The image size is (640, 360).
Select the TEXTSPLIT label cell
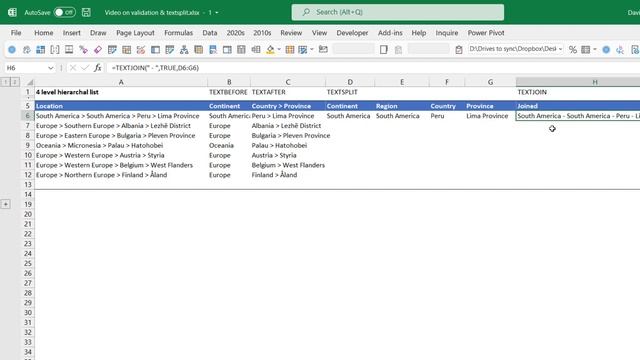click(350, 92)
